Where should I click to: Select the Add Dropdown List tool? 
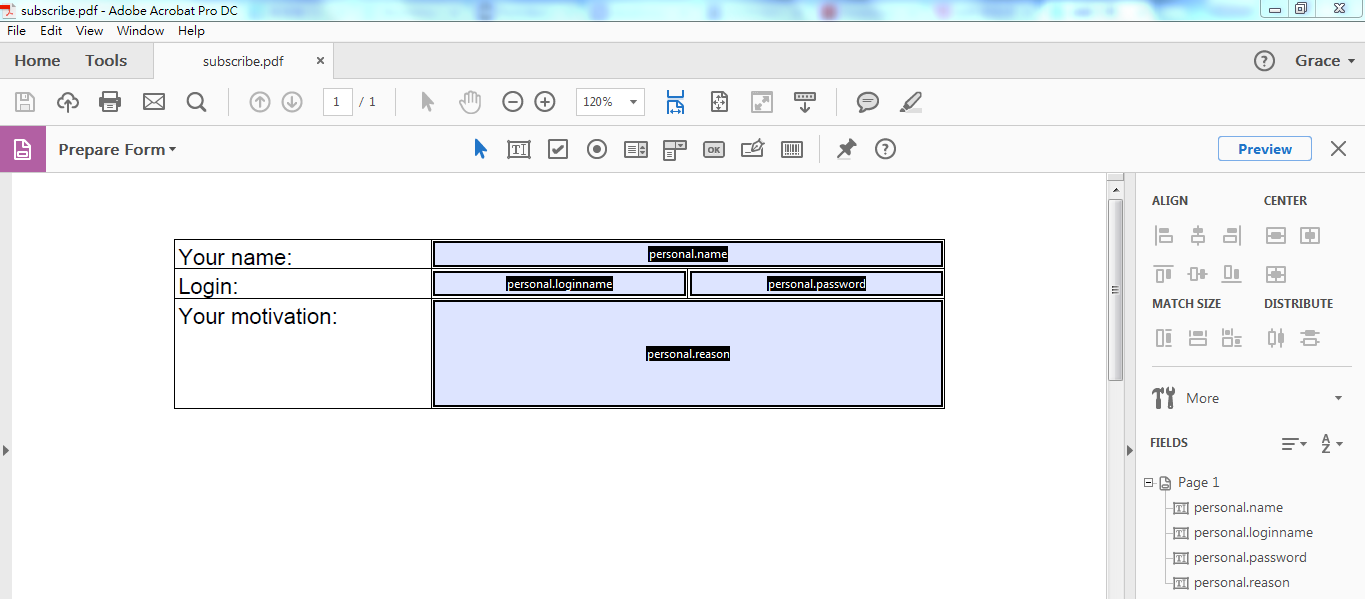[x=675, y=150]
